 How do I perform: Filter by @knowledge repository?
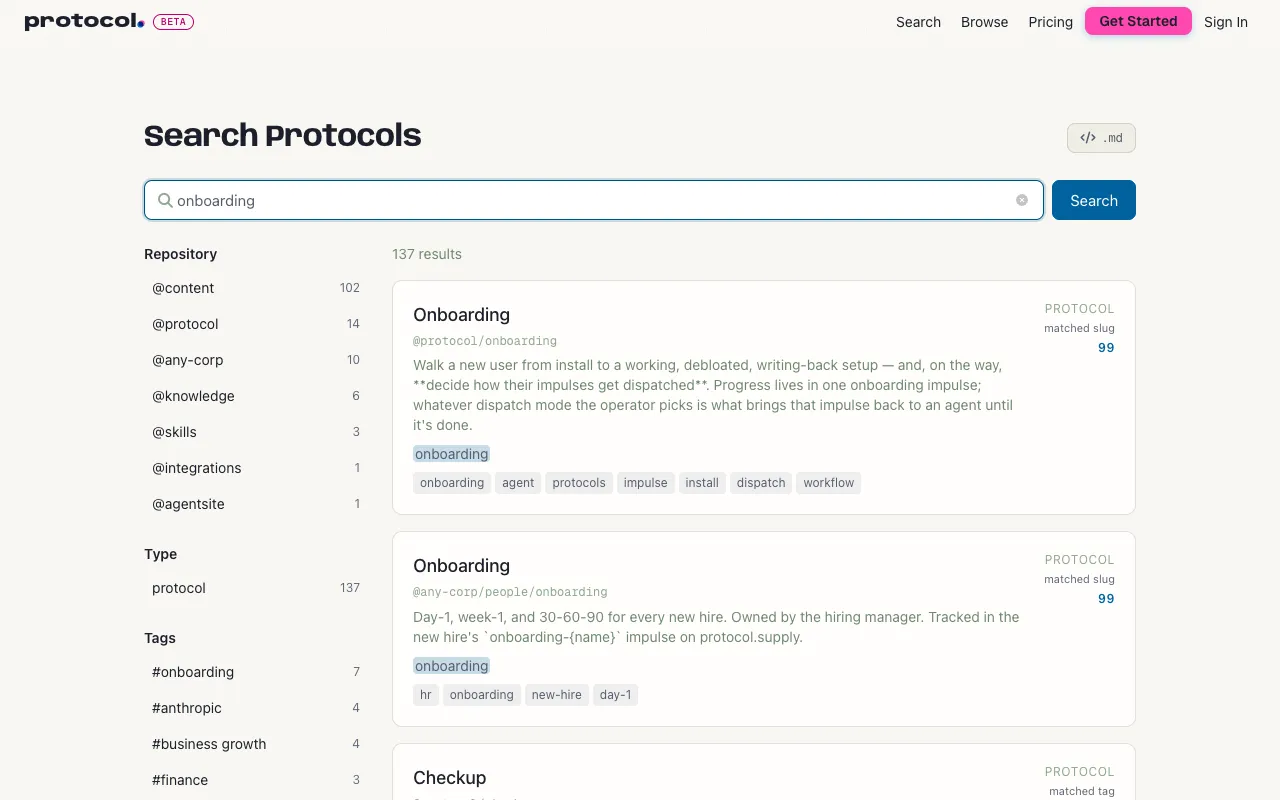coord(256,396)
